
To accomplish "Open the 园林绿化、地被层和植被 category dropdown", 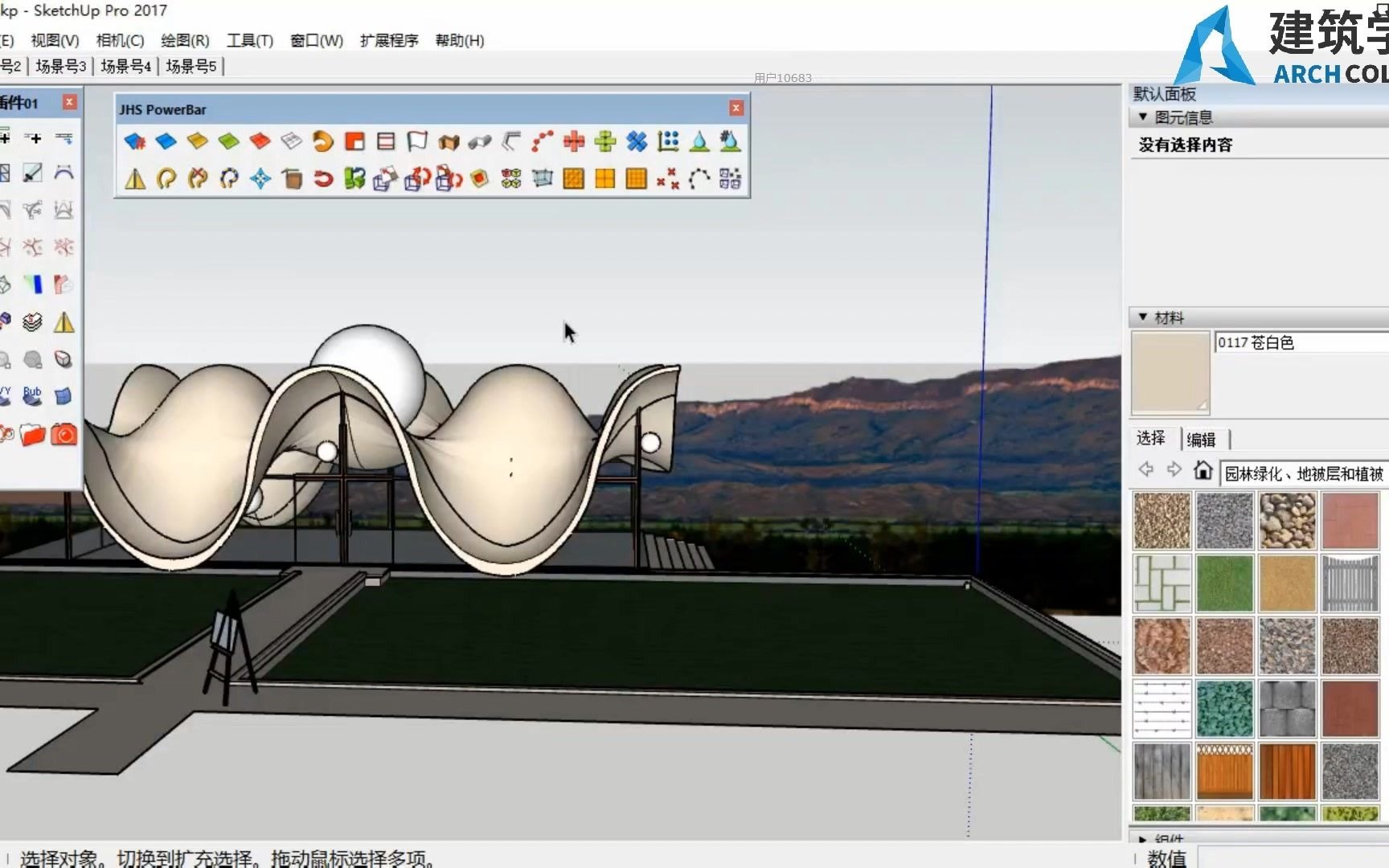I will coord(1302,473).
